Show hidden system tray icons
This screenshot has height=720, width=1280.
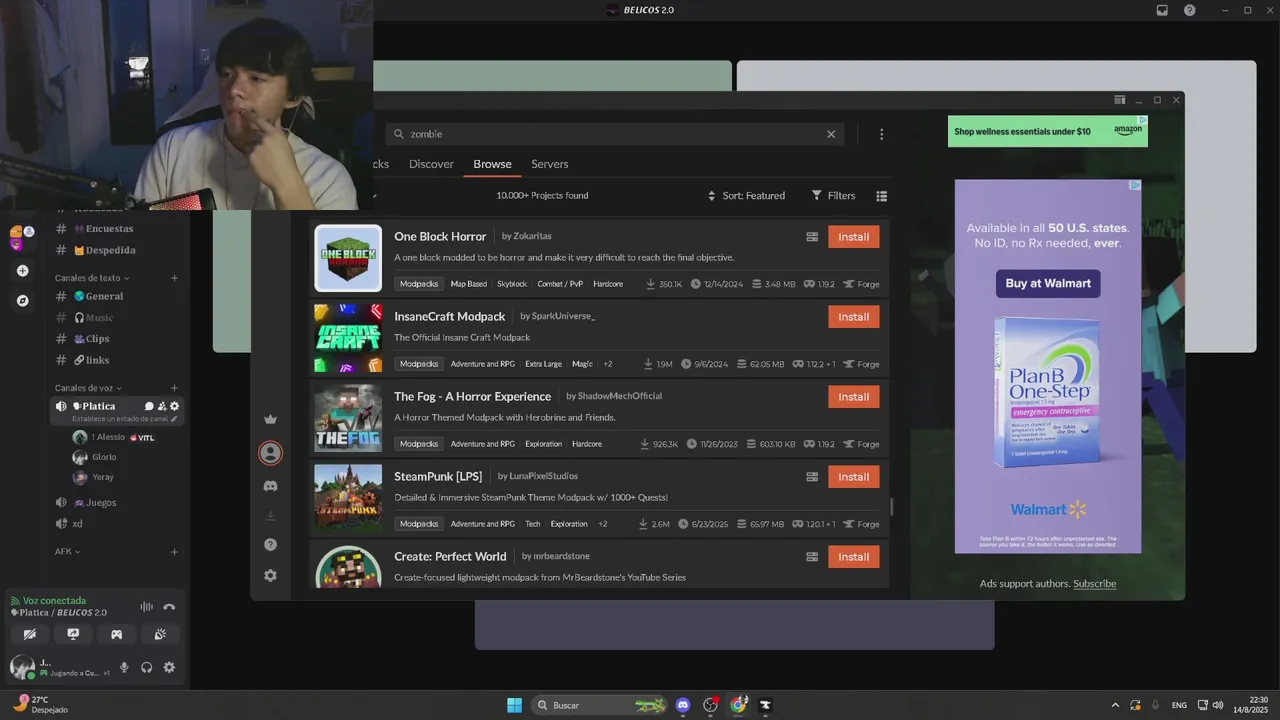[x=1115, y=705]
